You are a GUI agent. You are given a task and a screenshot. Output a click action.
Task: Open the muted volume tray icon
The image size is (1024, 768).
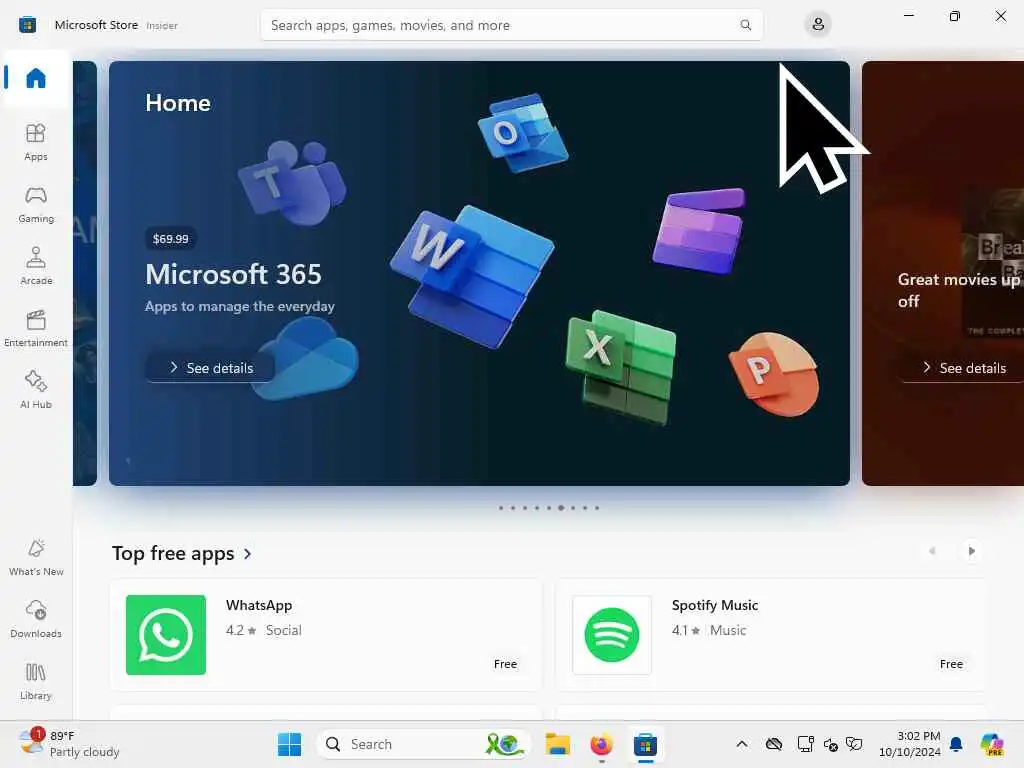[830, 744]
